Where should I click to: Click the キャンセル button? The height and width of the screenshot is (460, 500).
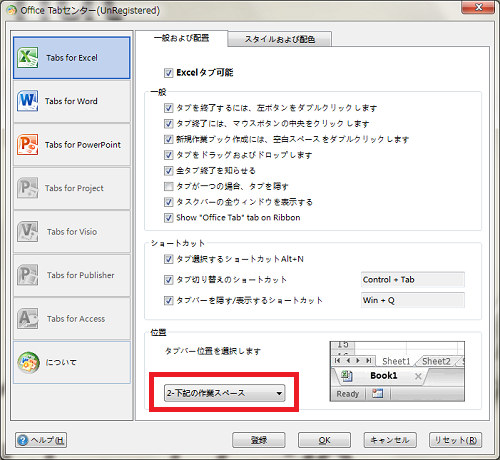[x=390, y=440]
